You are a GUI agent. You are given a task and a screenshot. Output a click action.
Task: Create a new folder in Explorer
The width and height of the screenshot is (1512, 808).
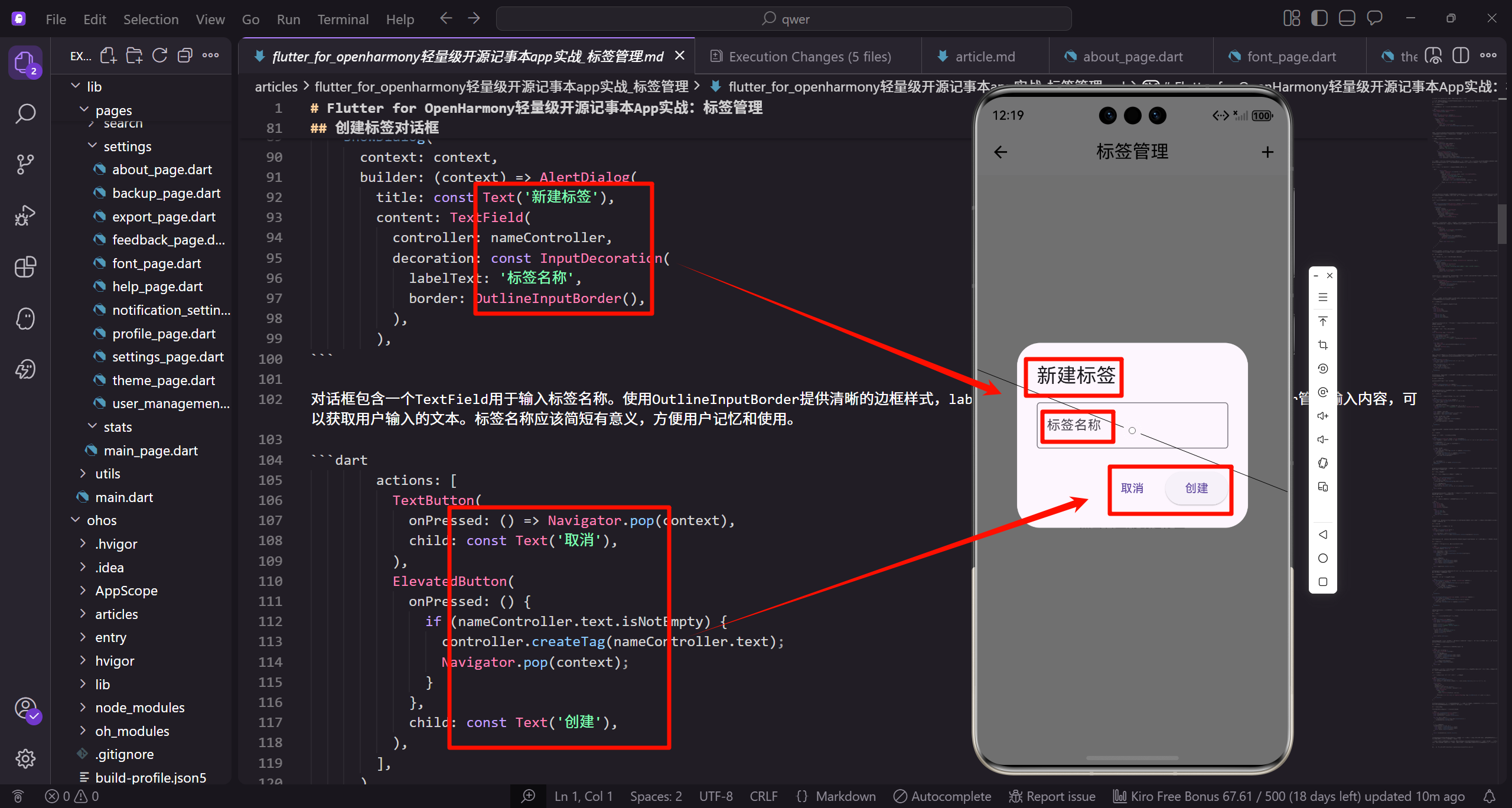tap(134, 56)
